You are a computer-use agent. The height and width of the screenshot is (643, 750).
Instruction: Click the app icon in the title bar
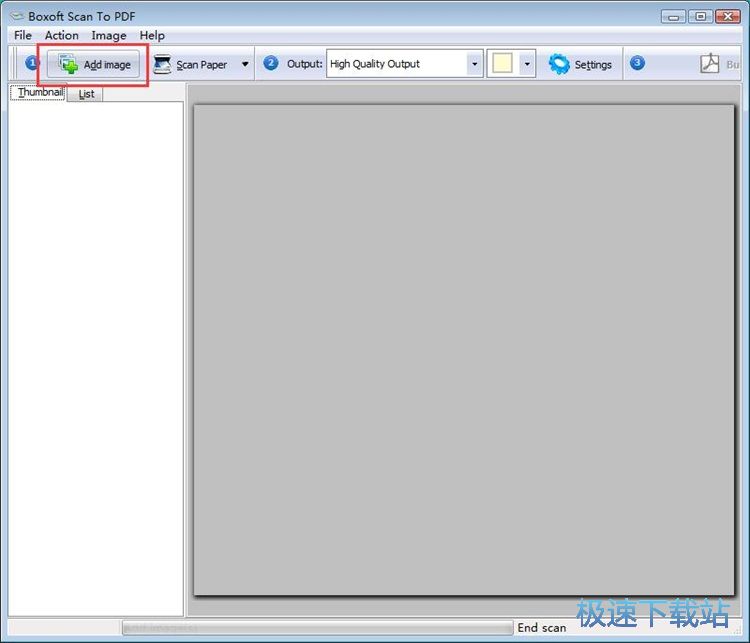click(17, 16)
